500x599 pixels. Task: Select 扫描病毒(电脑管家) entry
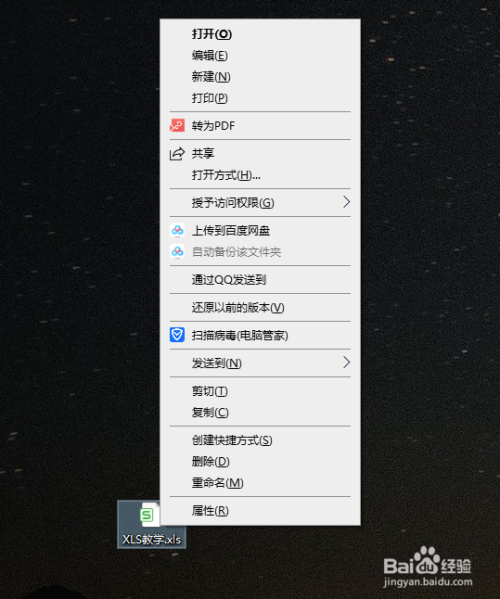[x=260, y=335]
